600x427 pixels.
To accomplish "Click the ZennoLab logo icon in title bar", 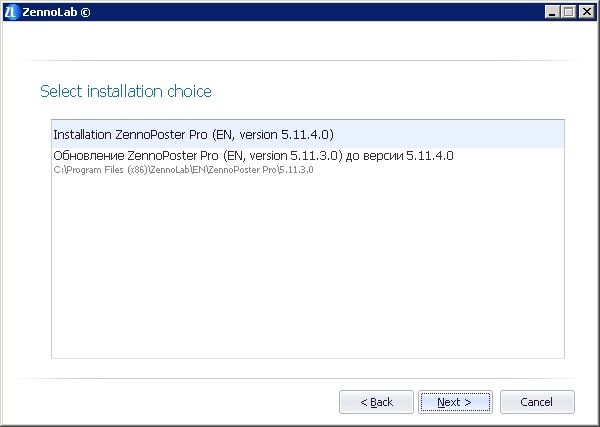I will tap(10, 11).
